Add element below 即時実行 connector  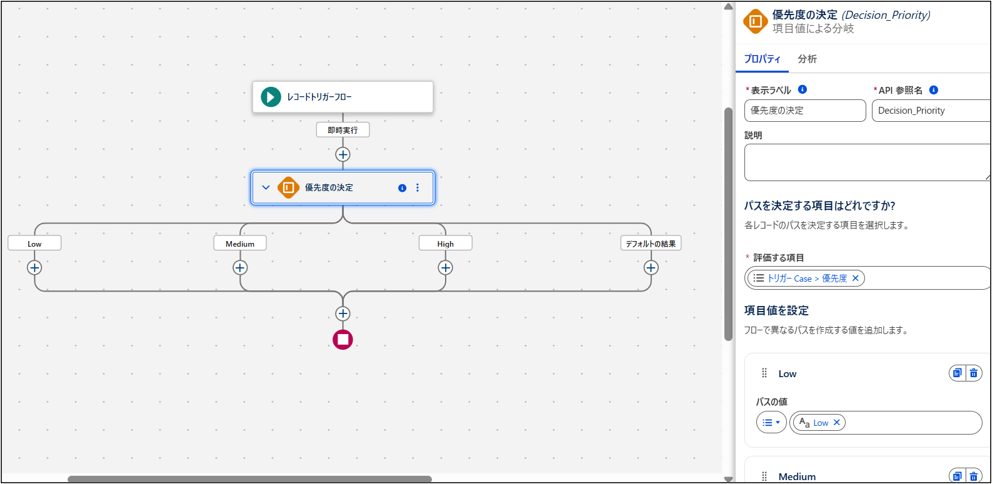coord(343,154)
